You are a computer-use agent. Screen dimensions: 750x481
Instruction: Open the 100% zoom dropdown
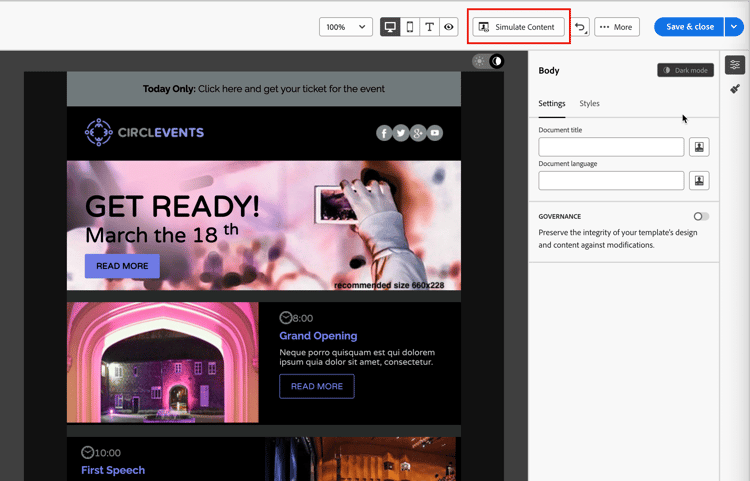(346, 27)
